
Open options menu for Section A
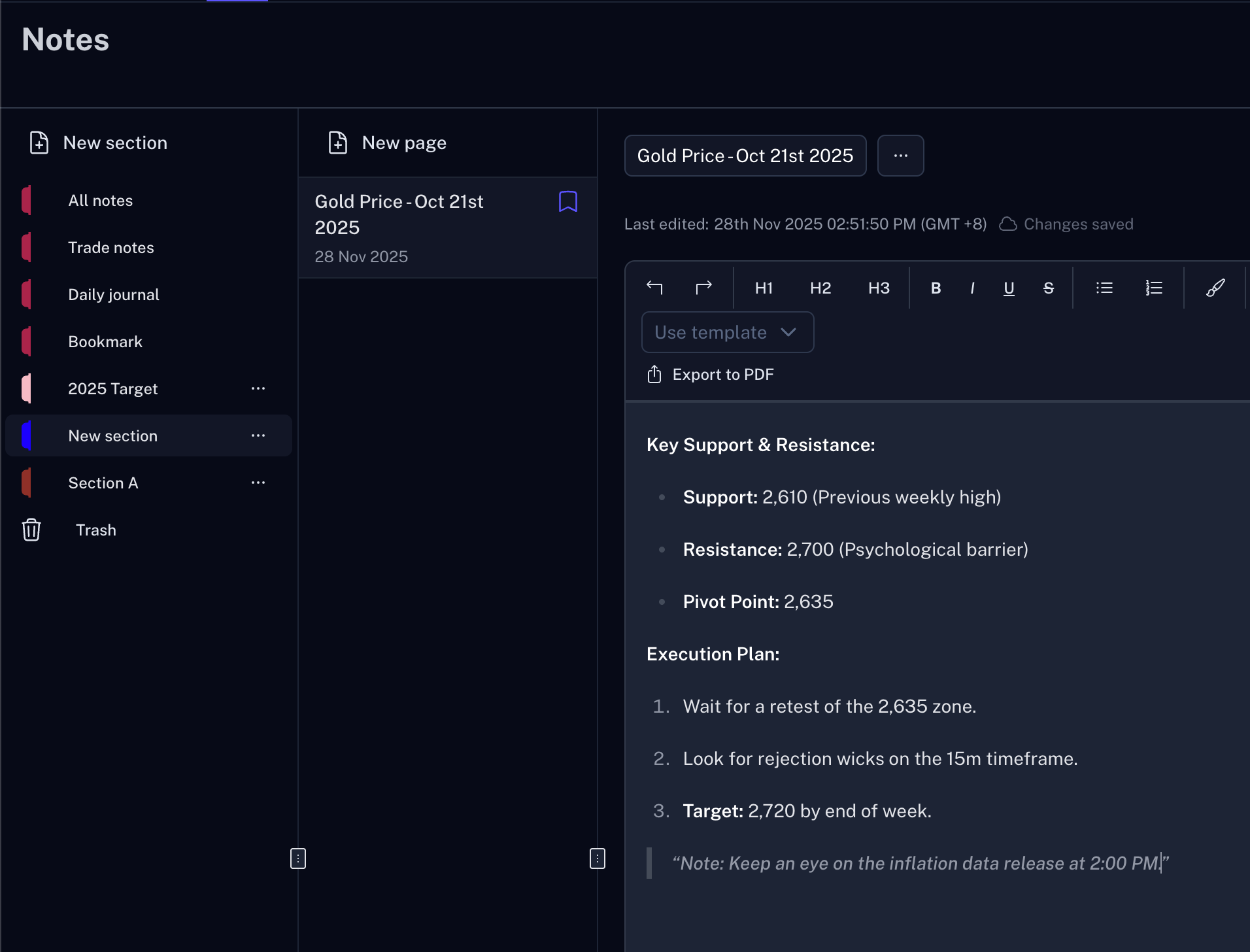point(258,483)
